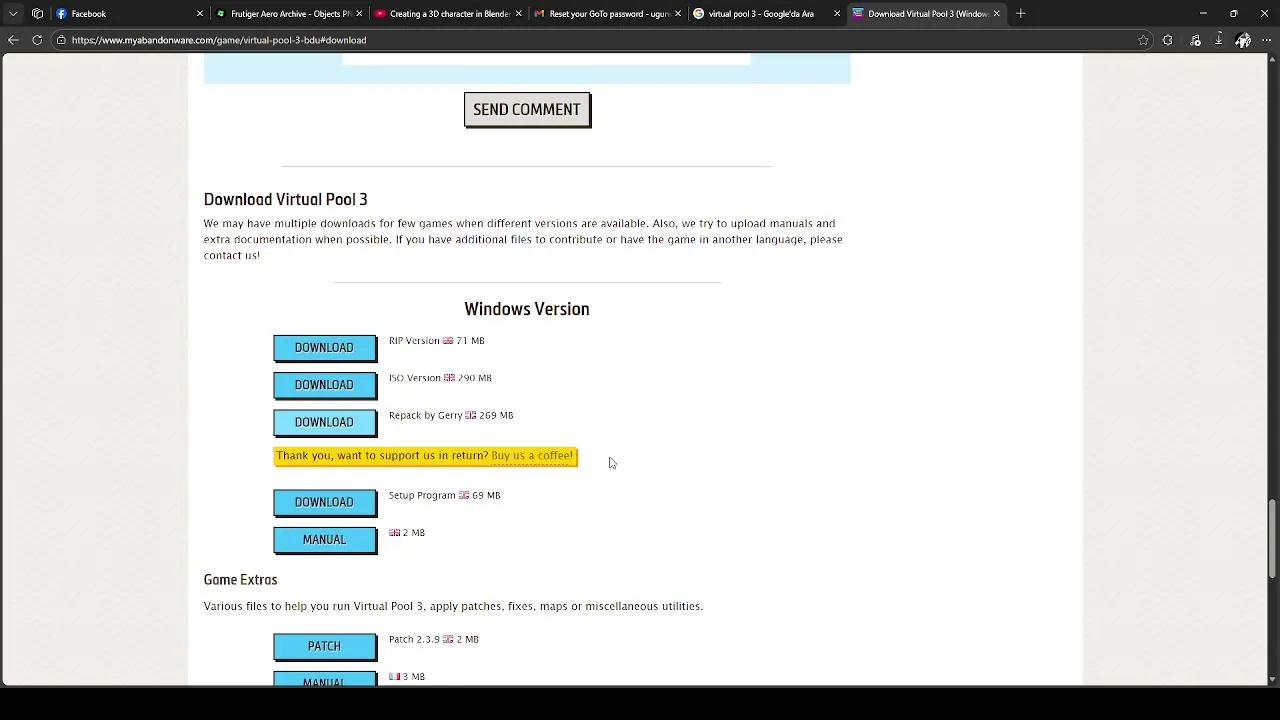Click the Facebook favicon on the first tab
1280x720 pixels.
[61, 14]
